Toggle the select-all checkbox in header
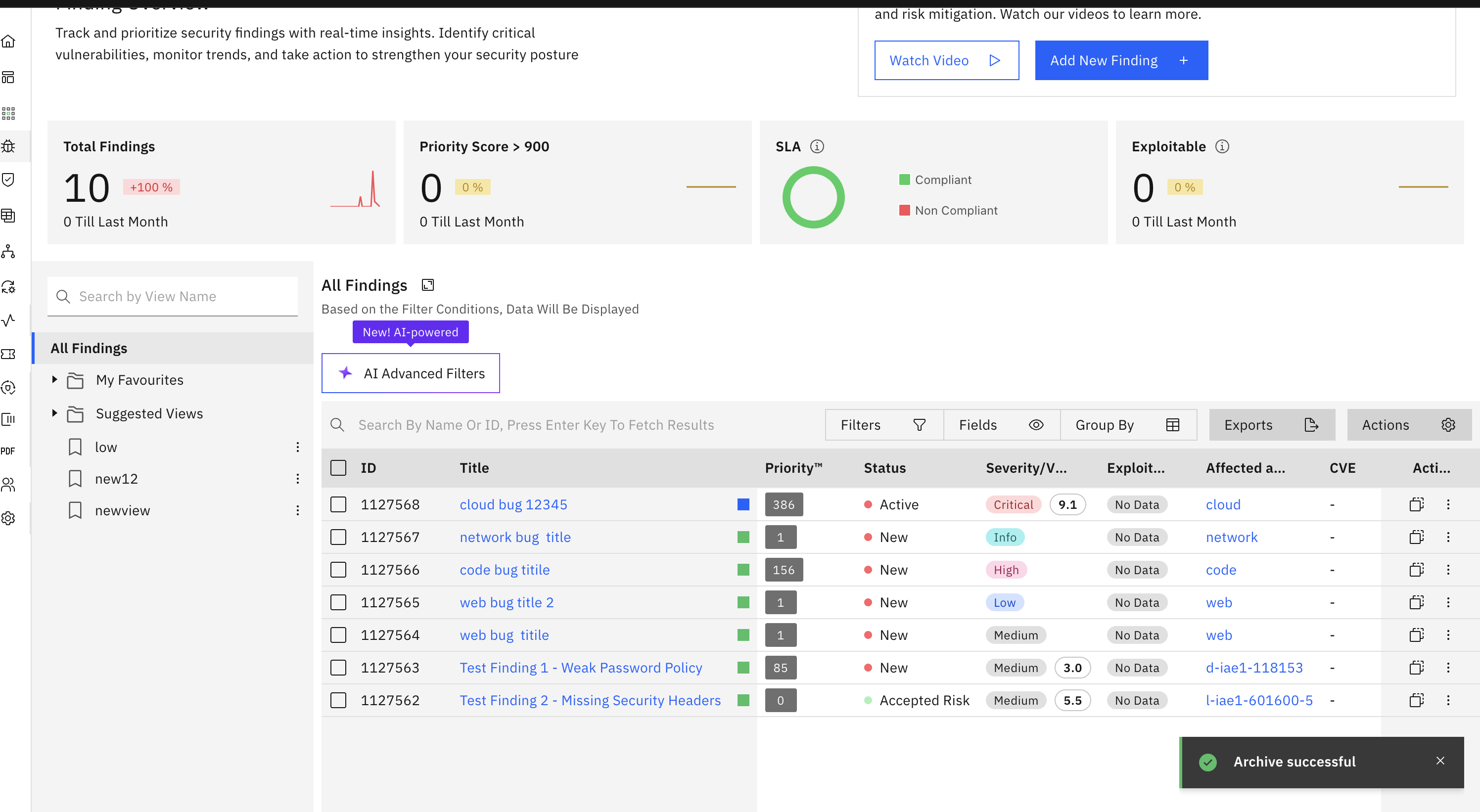1480x812 pixels. coord(338,468)
